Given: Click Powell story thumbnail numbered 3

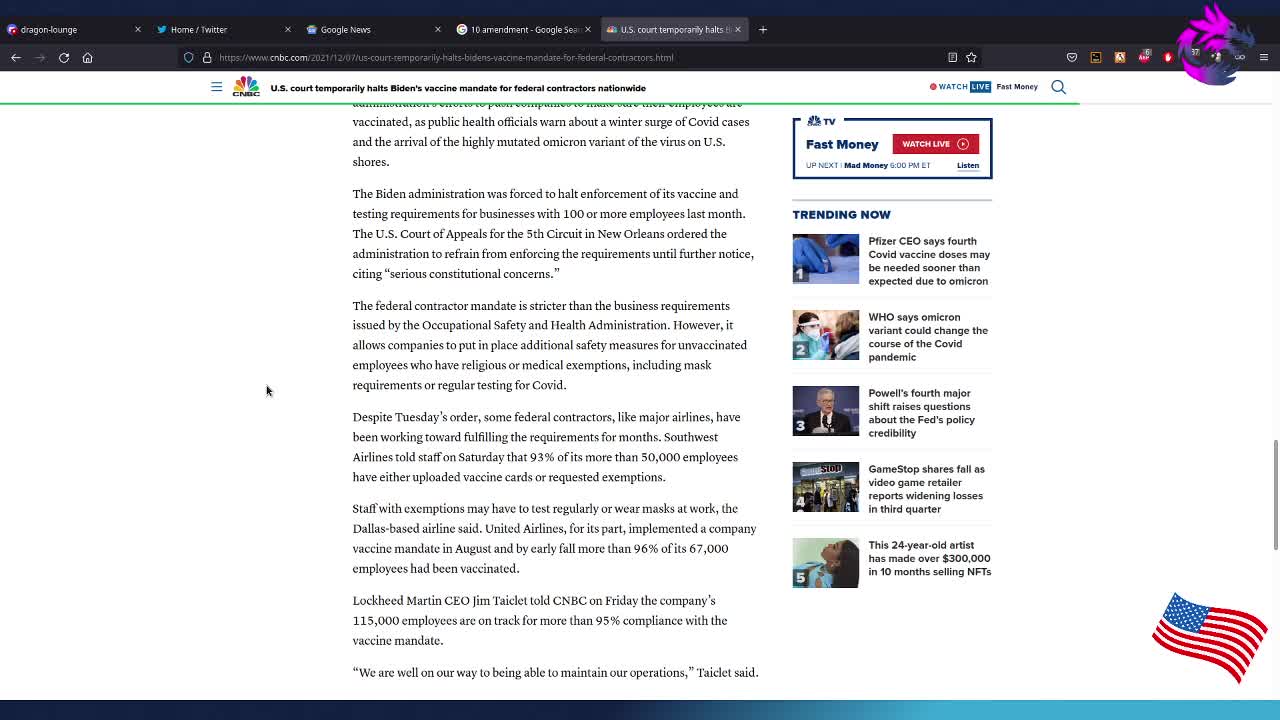Looking at the screenshot, I should (825, 411).
